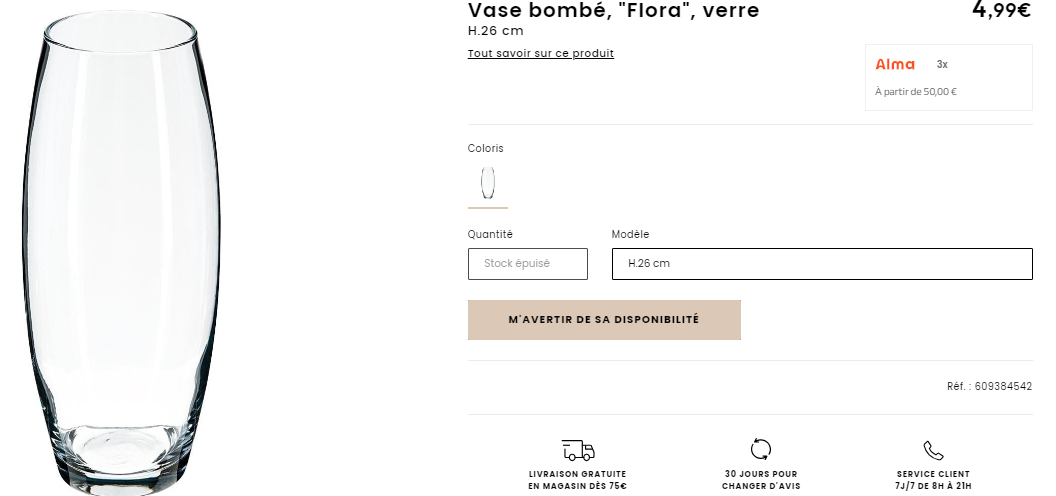Click the product title Vase bombé Flora
1056x496 pixels.
click(614, 10)
